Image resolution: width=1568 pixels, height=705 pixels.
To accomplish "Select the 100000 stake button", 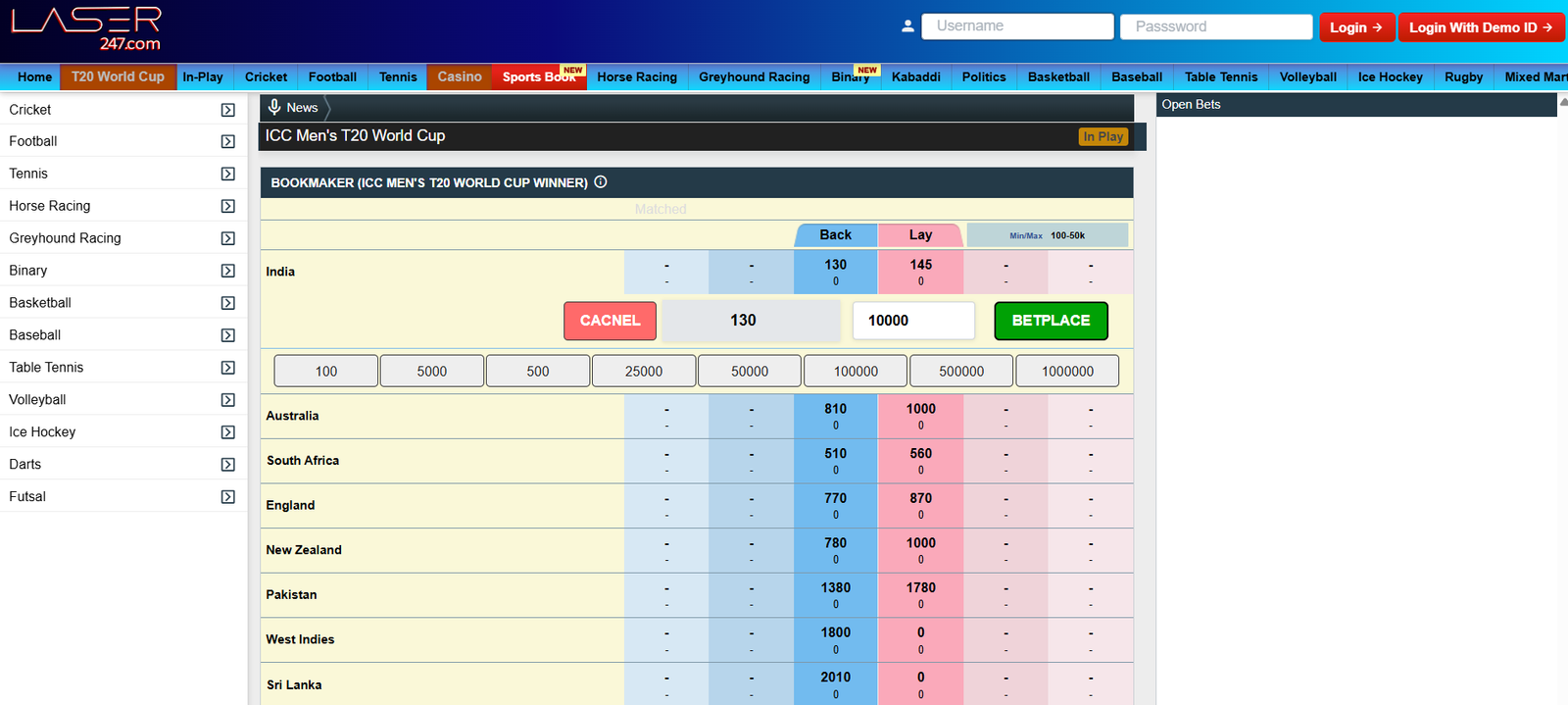I will point(856,372).
